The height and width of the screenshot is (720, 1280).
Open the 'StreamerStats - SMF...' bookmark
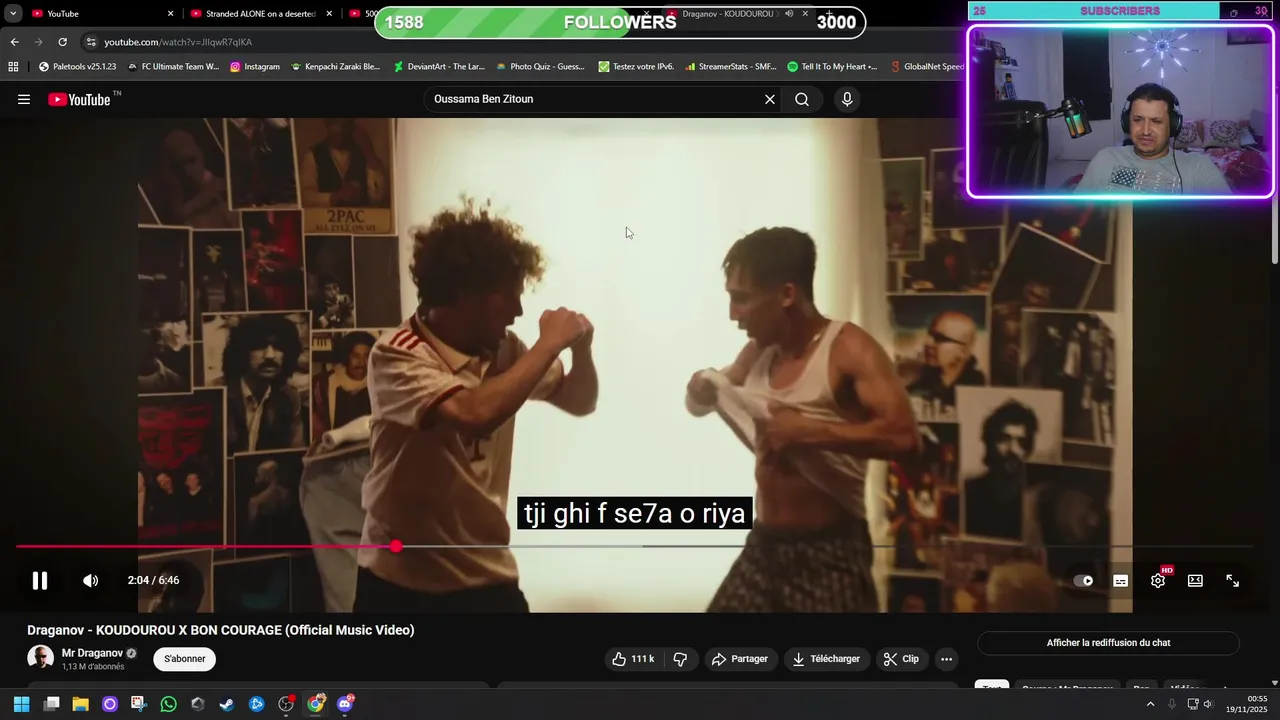point(731,67)
